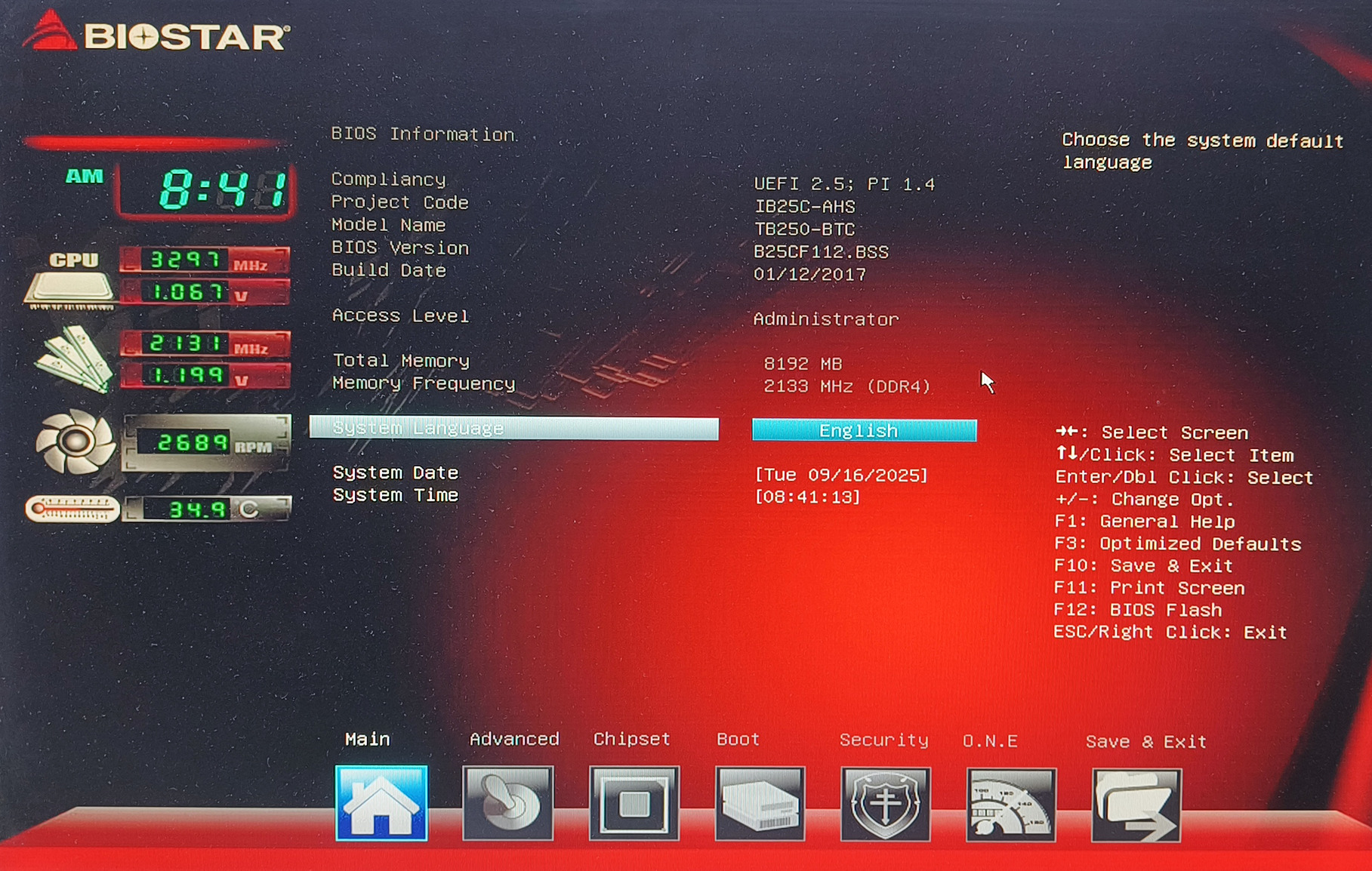The height and width of the screenshot is (871, 1372).
Task: Open the Chipset chip icon
Action: (634, 804)
